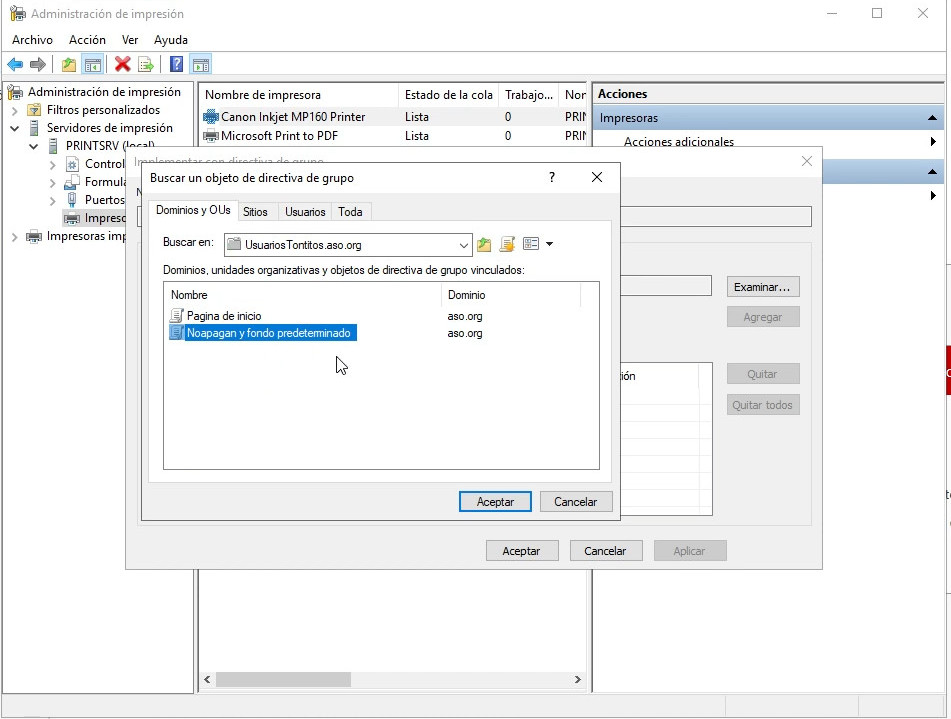Collapse the Servidores de impresión tree node

[15, 128]
